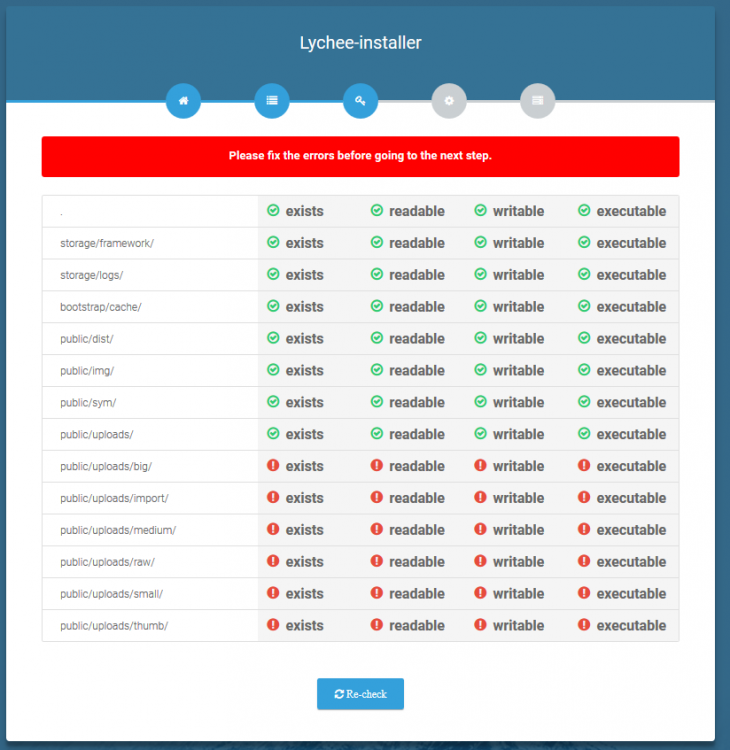Click 'exists' label in public/uploads/medium/ row
This screenshot has height=750, width=730.
pos(305,530)
